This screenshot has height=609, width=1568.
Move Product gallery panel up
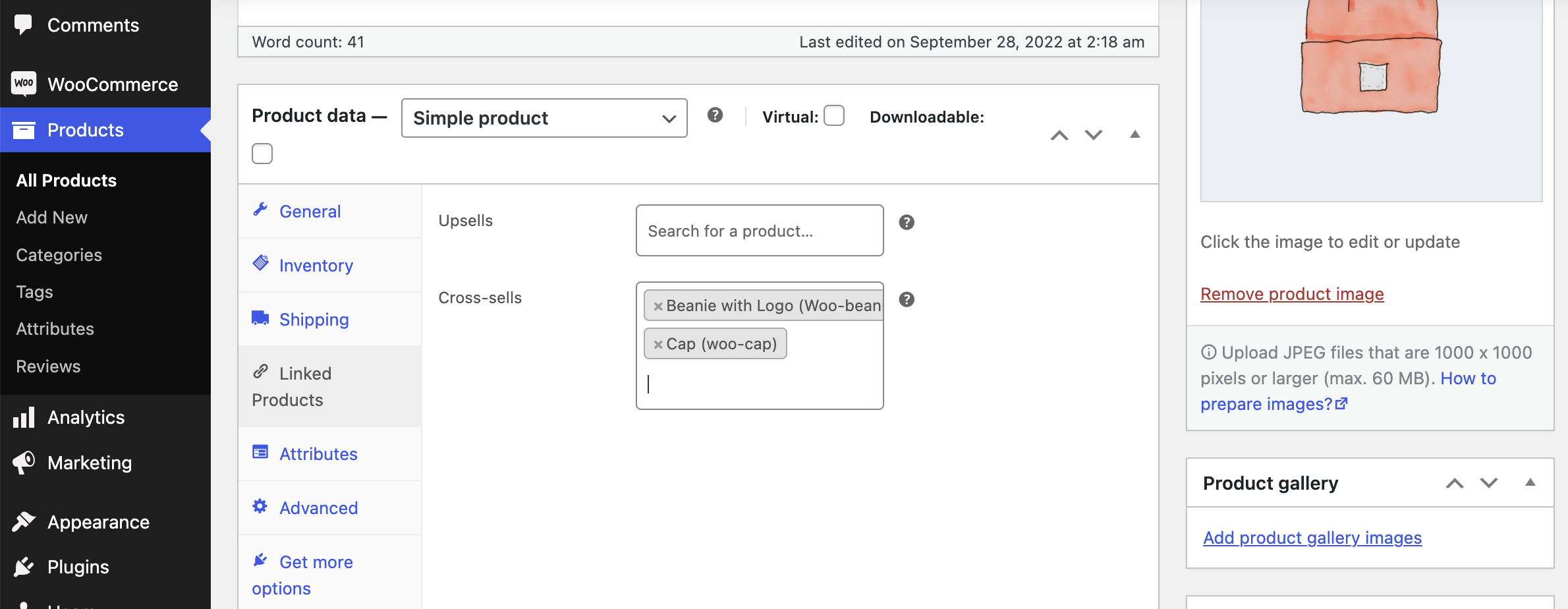tap(1455, 483)
